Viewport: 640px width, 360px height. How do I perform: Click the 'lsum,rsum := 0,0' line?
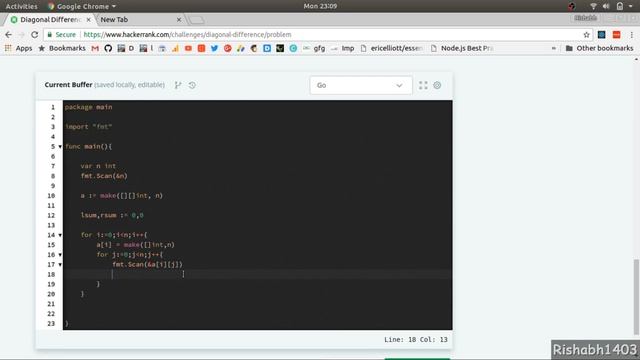pyautogui.click(x=112, y=215)
